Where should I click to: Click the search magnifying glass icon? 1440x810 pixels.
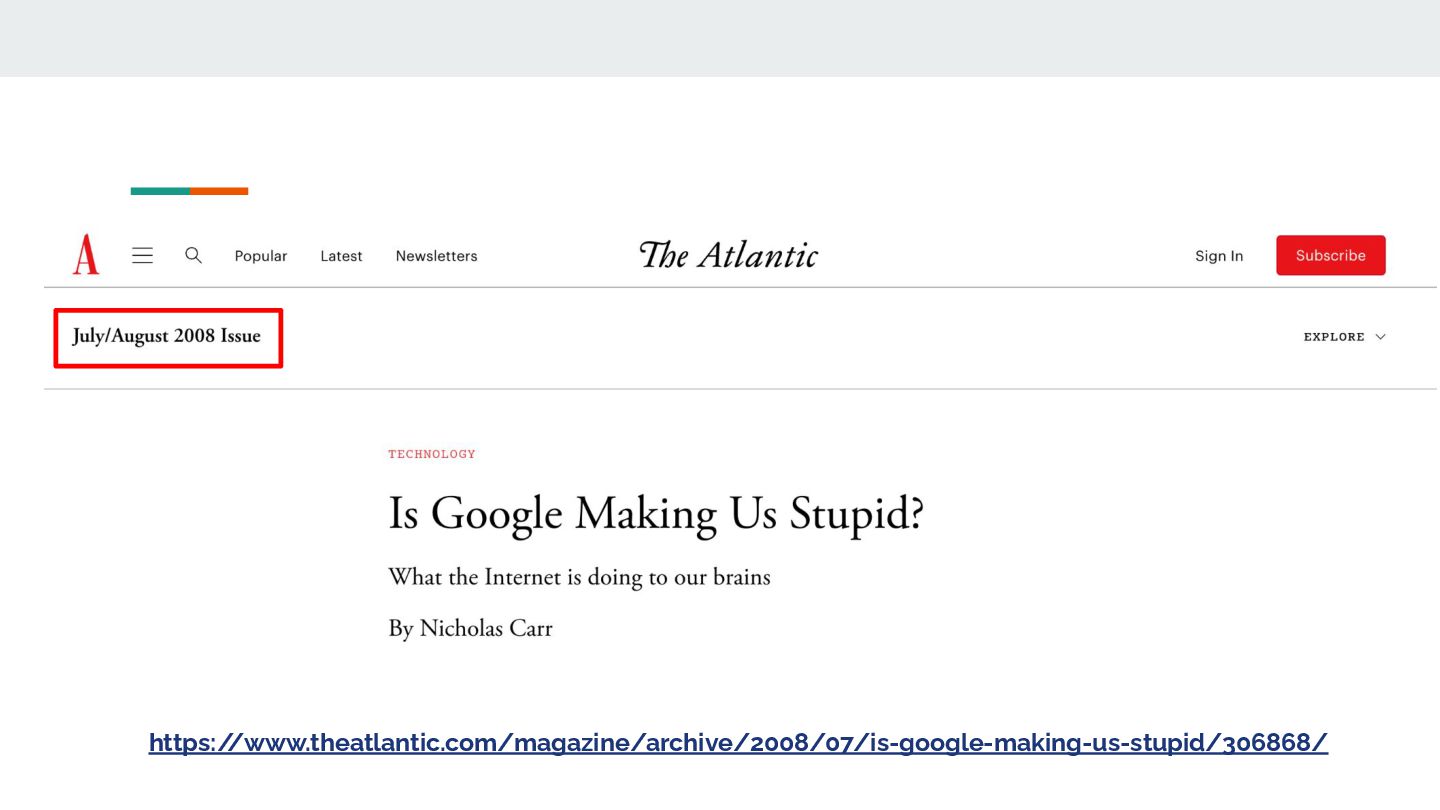point(193,256)
